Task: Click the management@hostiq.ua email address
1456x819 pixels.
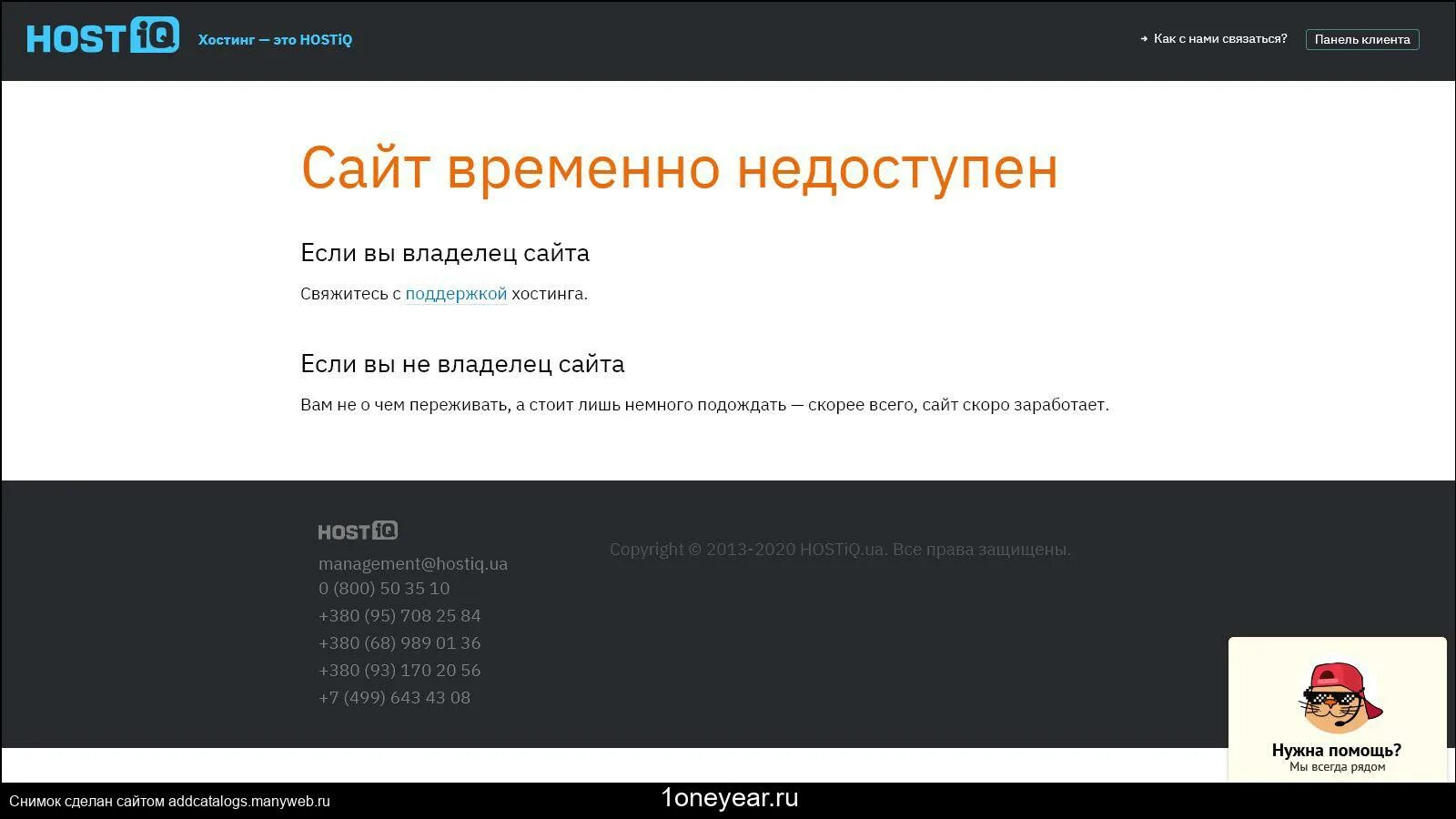Action: tap(413, 564)
